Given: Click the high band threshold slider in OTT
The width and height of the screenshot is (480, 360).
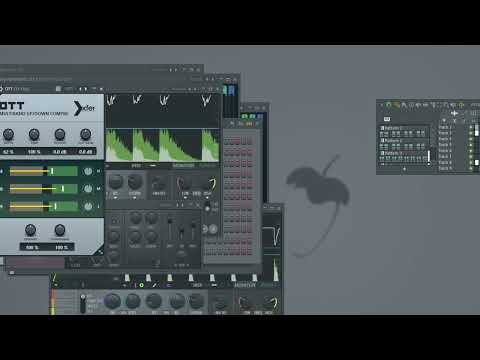Looking at the screenshot, I should 44,171.
